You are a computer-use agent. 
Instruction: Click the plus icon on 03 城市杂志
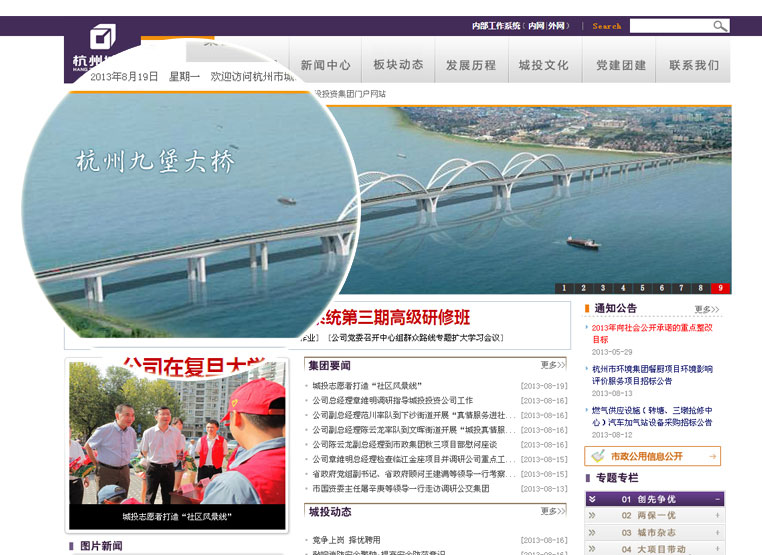pyautogui.click(x=716, y=533)
